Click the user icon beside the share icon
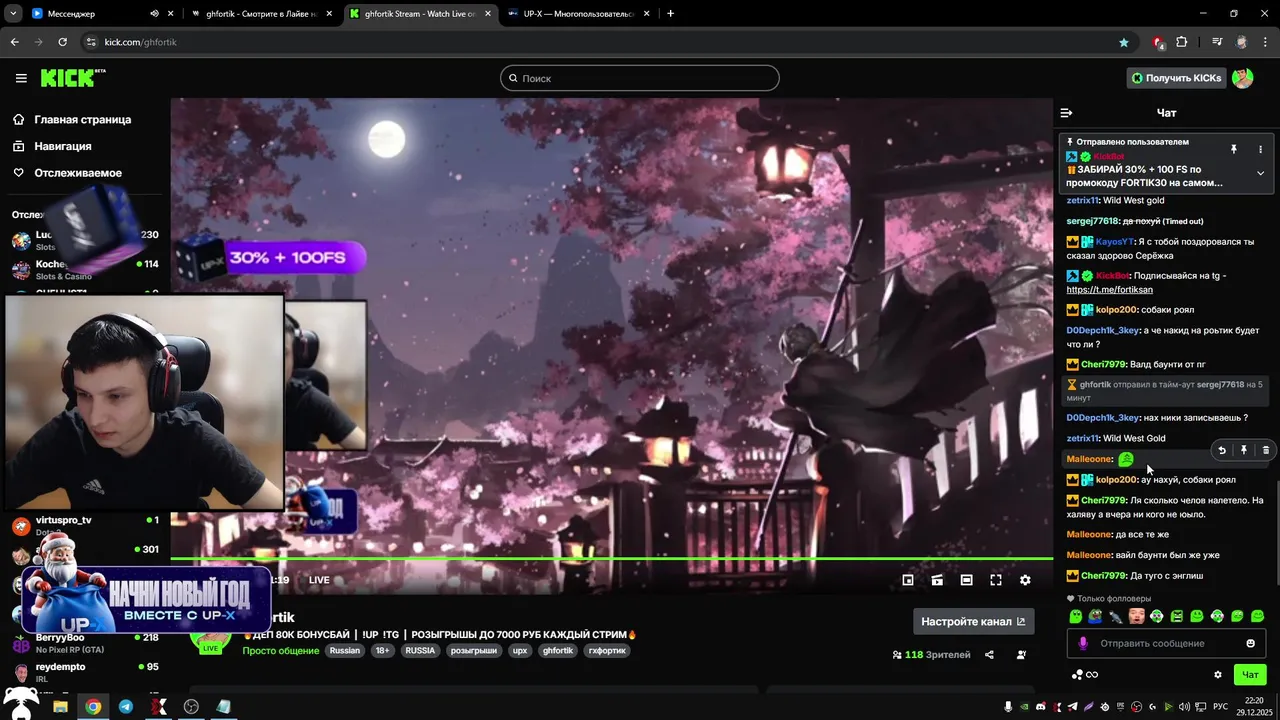Screen dimensions: 1280x720 pos(1021,655)
